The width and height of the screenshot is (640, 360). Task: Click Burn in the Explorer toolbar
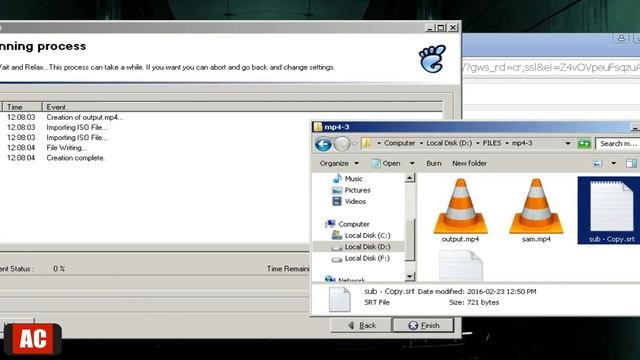434,163
